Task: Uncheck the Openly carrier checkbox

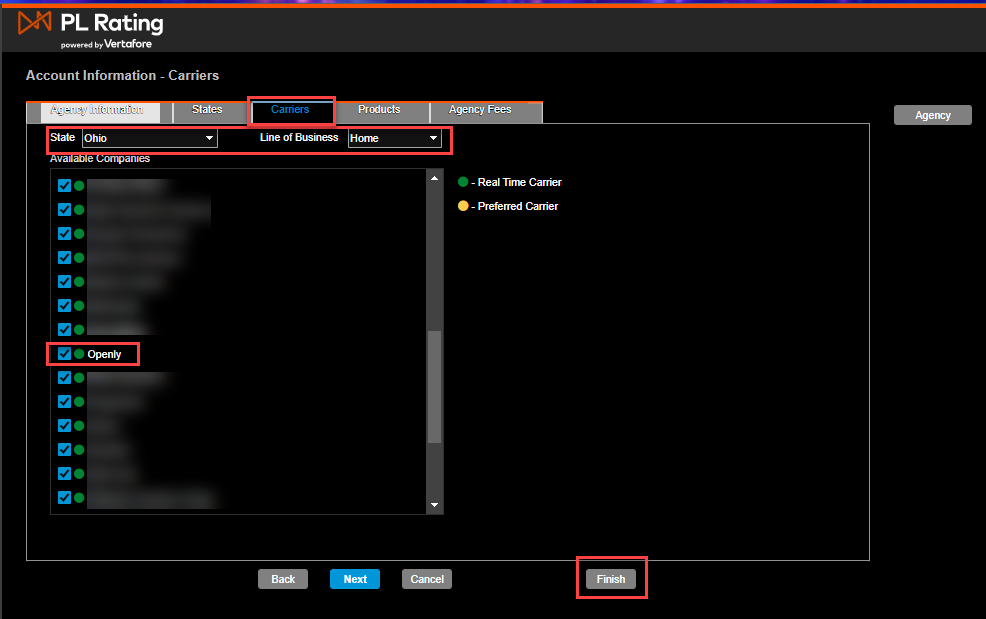Action: (64, 354)
